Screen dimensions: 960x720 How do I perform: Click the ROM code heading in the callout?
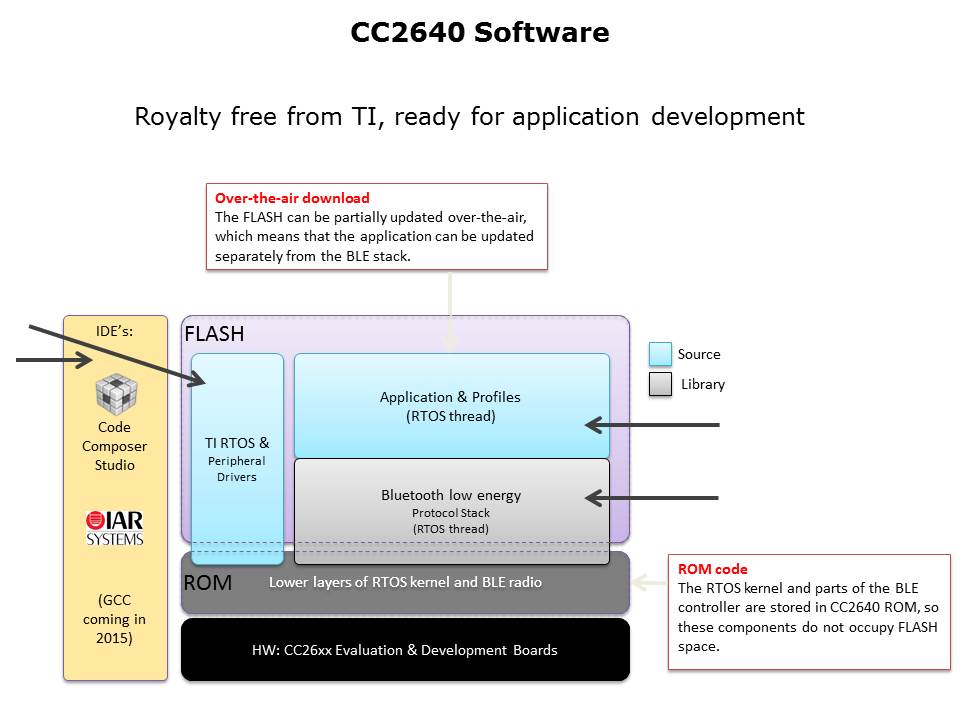coord(712,569)
